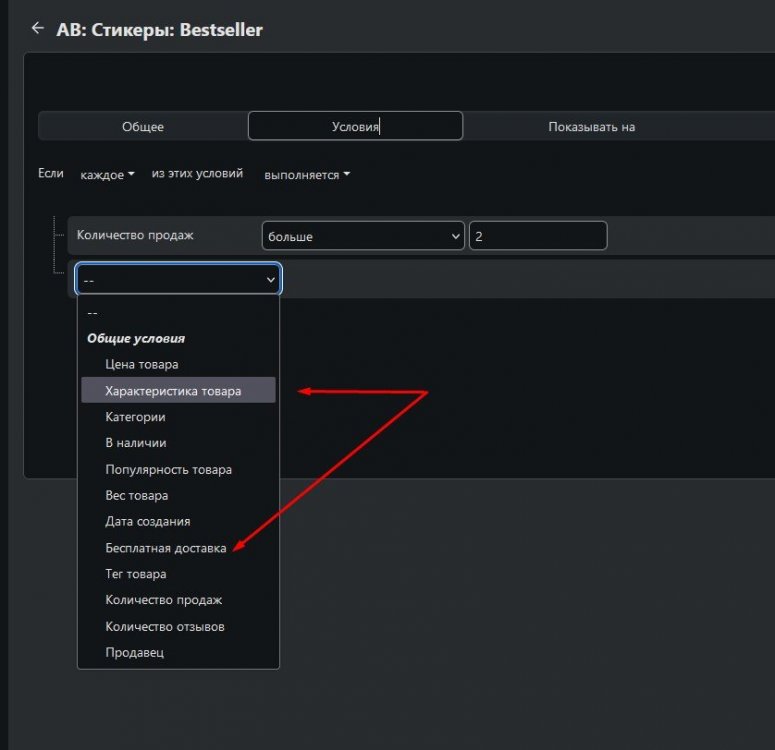Select Бесплатная доставка option
This screenshot has width=775, height=750.
click(x=178, y=548)
